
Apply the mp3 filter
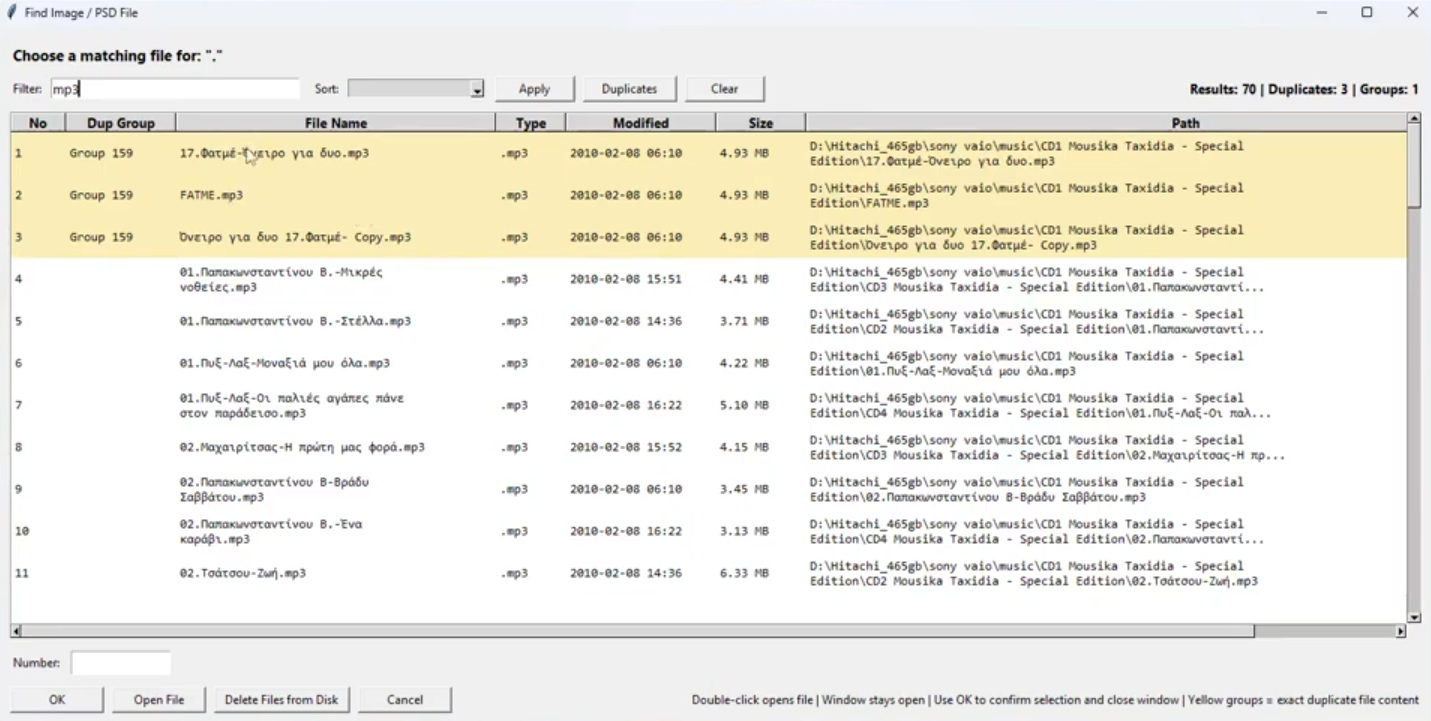pos(534,88)
